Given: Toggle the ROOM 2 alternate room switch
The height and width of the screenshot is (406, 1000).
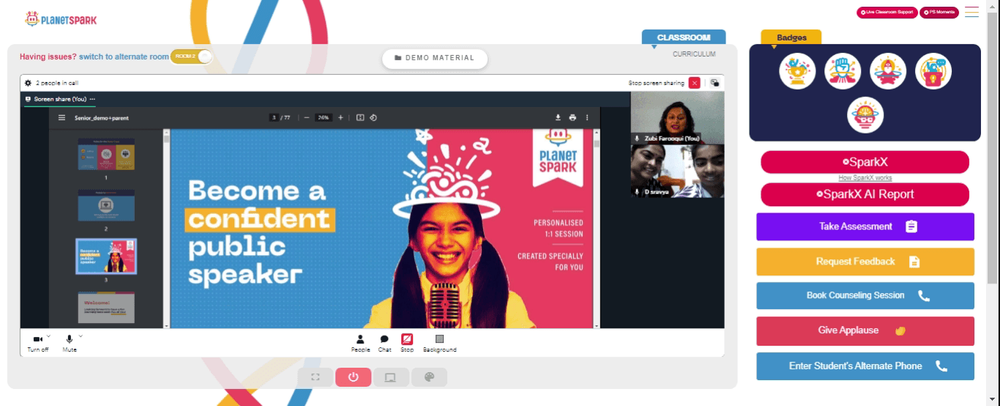Looking at the screenshot, I should tap(191, 57).
